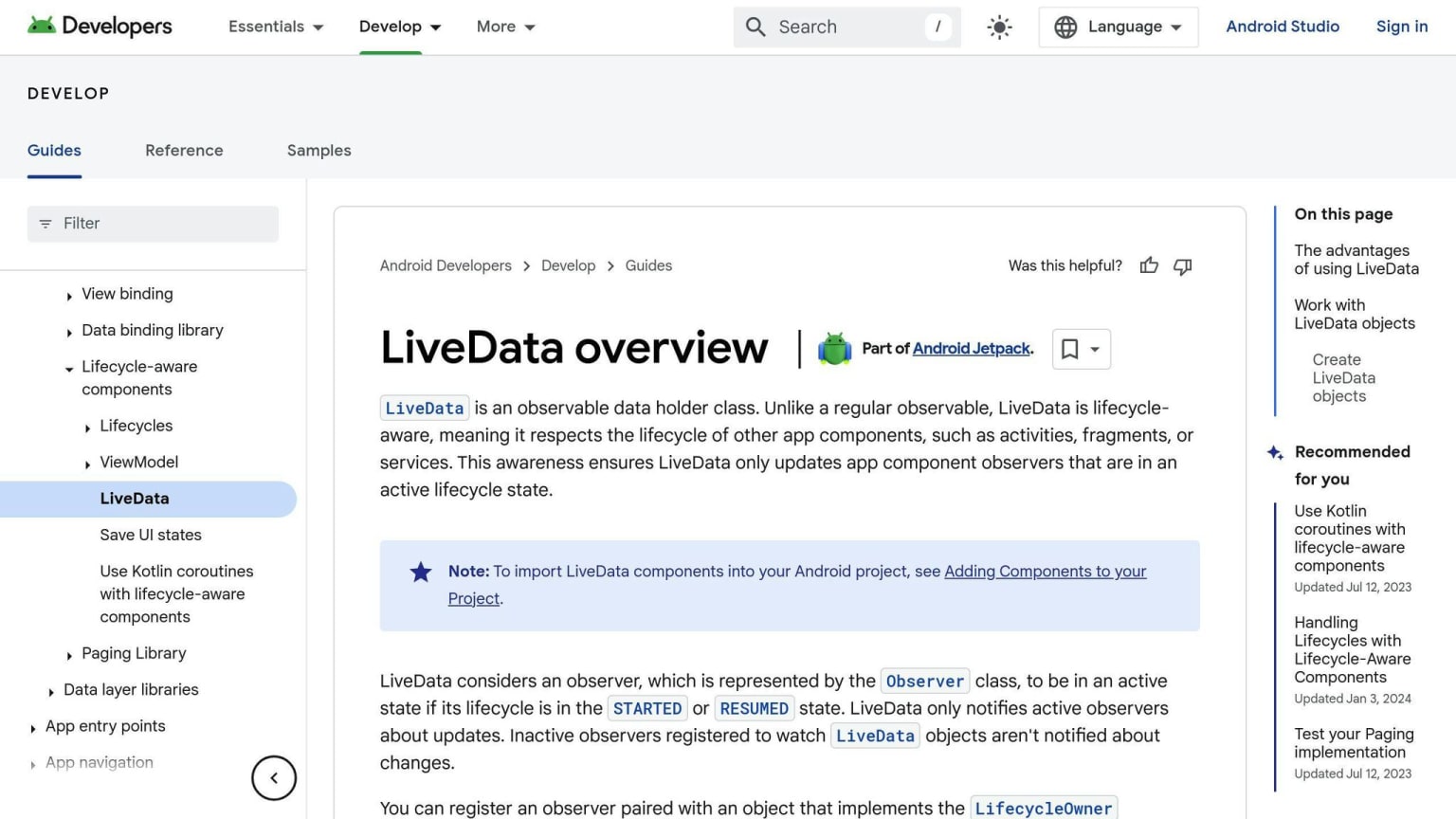Jump to Work with LiveData objects section
The image size is (1456, 819).
pyautogui.click(x=1355, y=314)
